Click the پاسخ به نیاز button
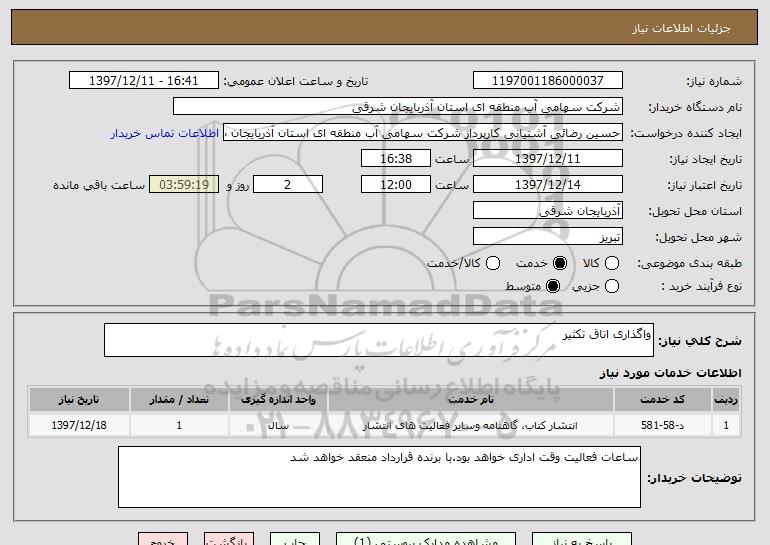 [582, 539]
